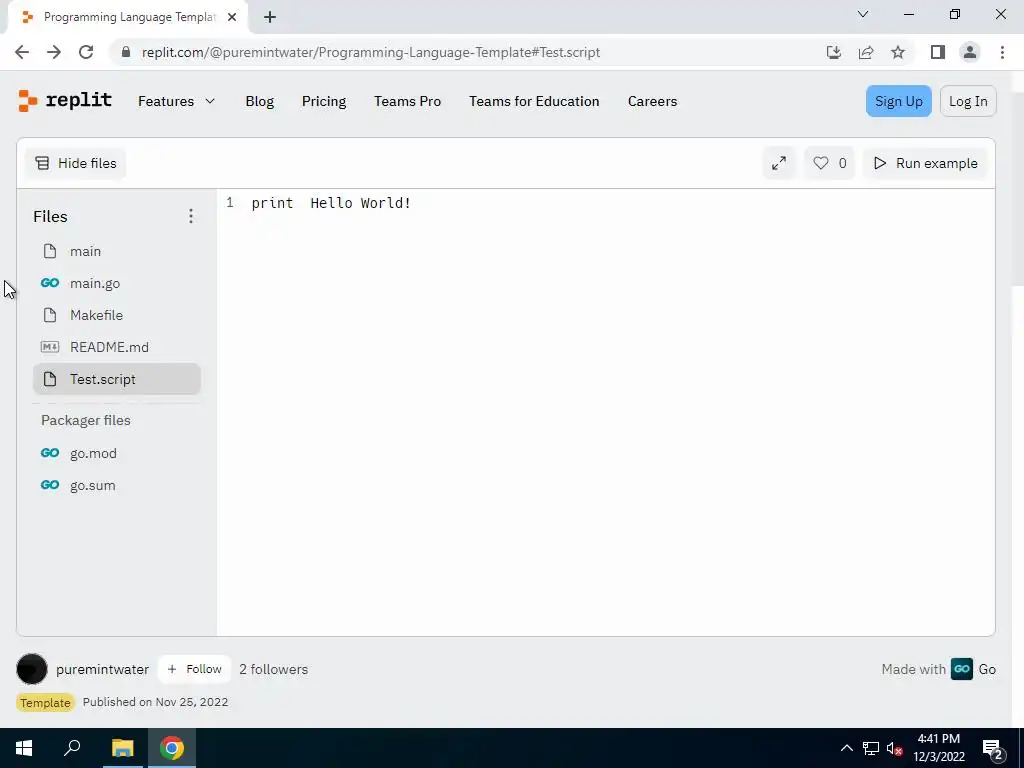Click the Sign Up button
Image resolution: width=1024 pixels, height=768 pixels.
click(899, 101)
